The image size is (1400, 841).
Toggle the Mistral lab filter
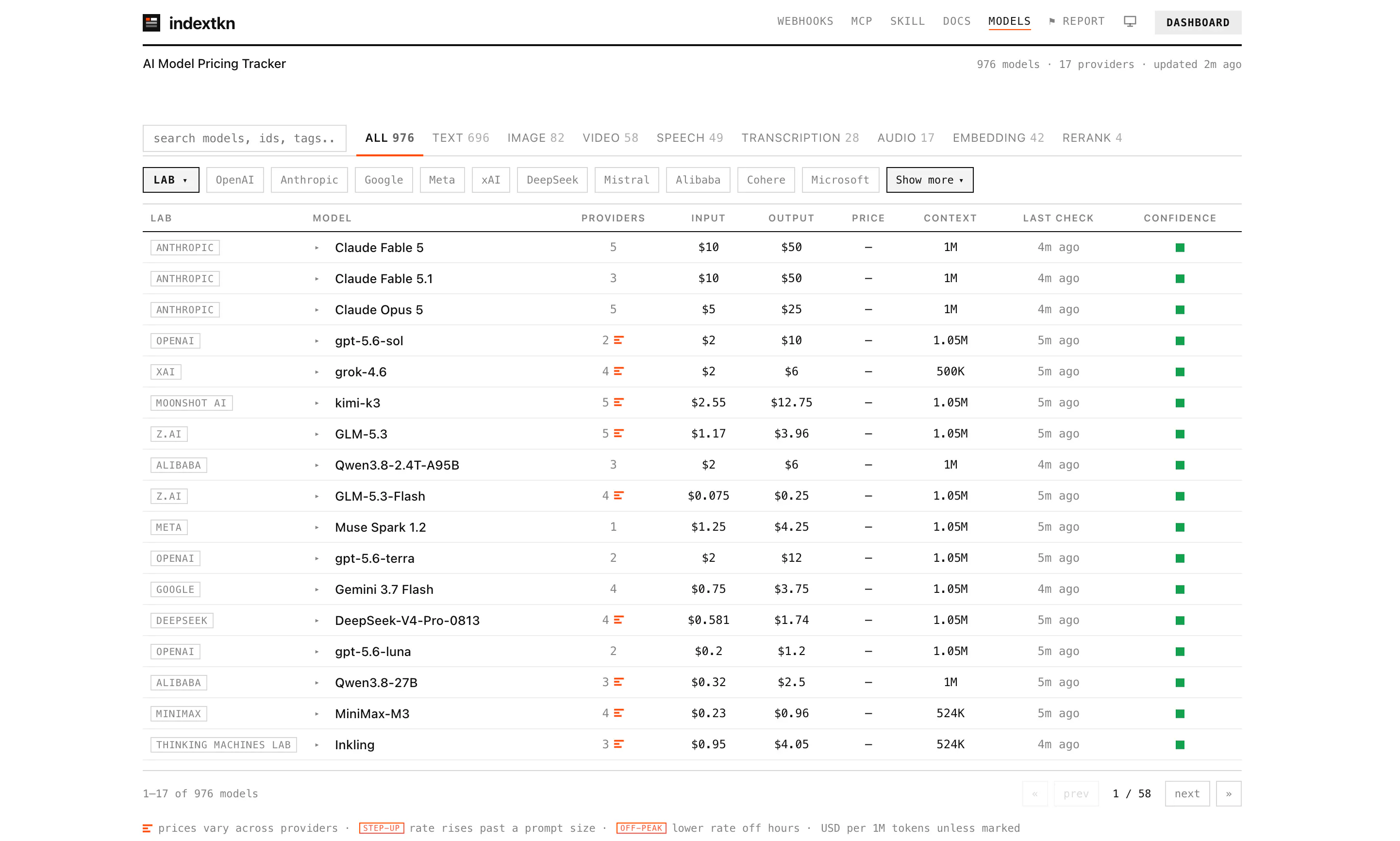[626, 180]
